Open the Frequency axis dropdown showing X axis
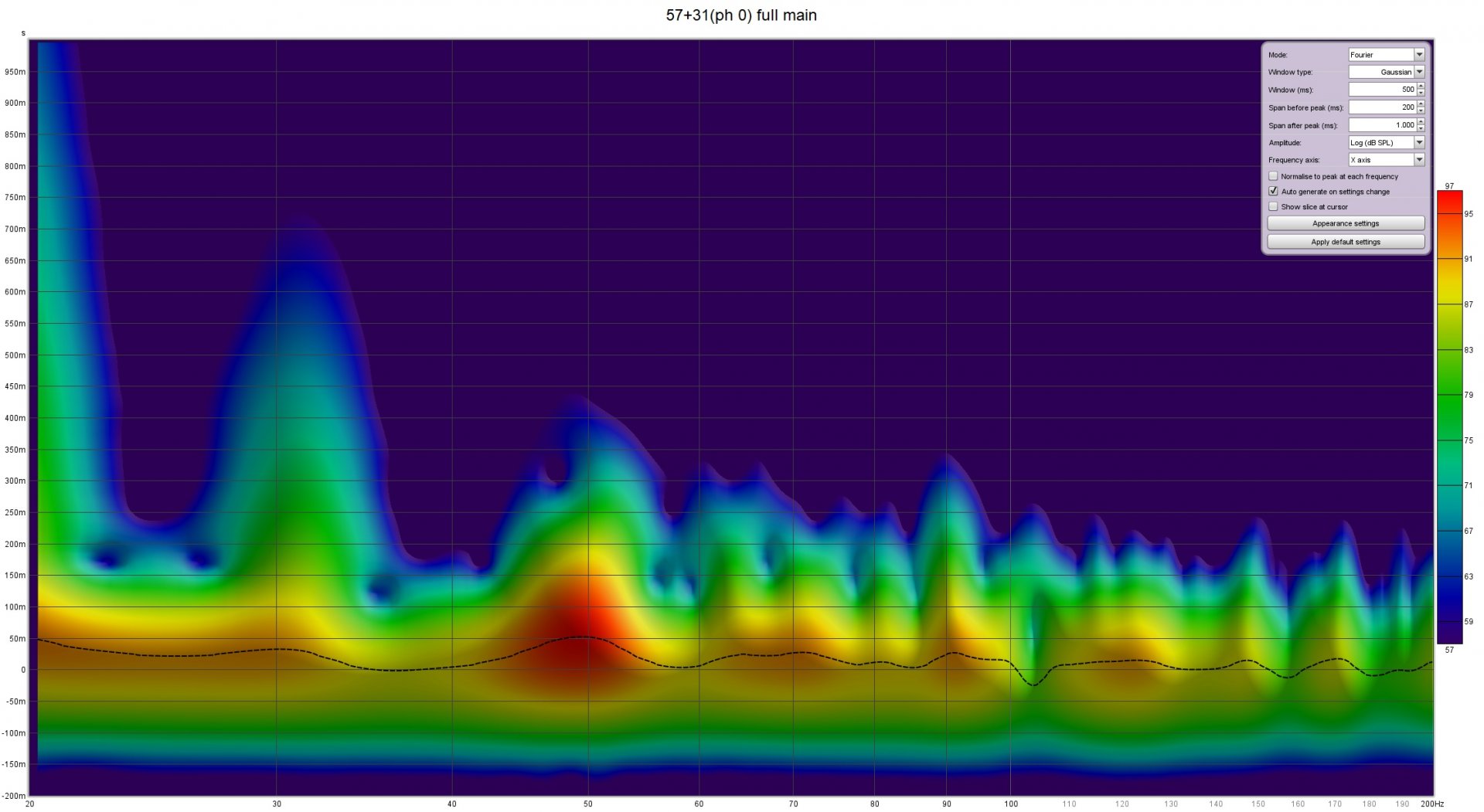Image resolution: width=1484 pixels, height=812 pixels. [x=1386, y=160]
